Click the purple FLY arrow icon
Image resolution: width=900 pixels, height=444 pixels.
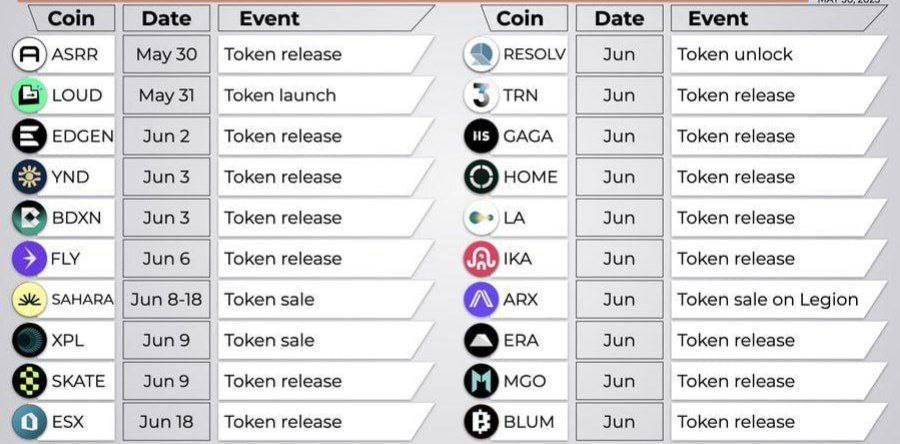tap(29, 259)
